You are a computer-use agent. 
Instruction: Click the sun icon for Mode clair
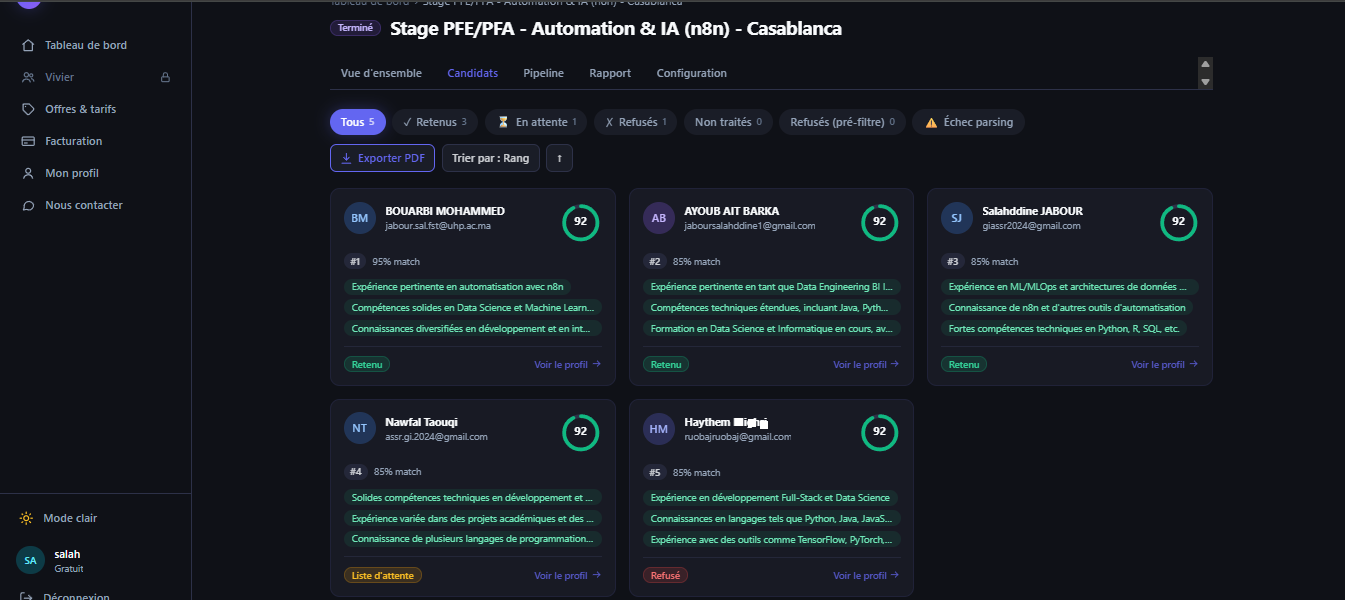click(26, 518)
